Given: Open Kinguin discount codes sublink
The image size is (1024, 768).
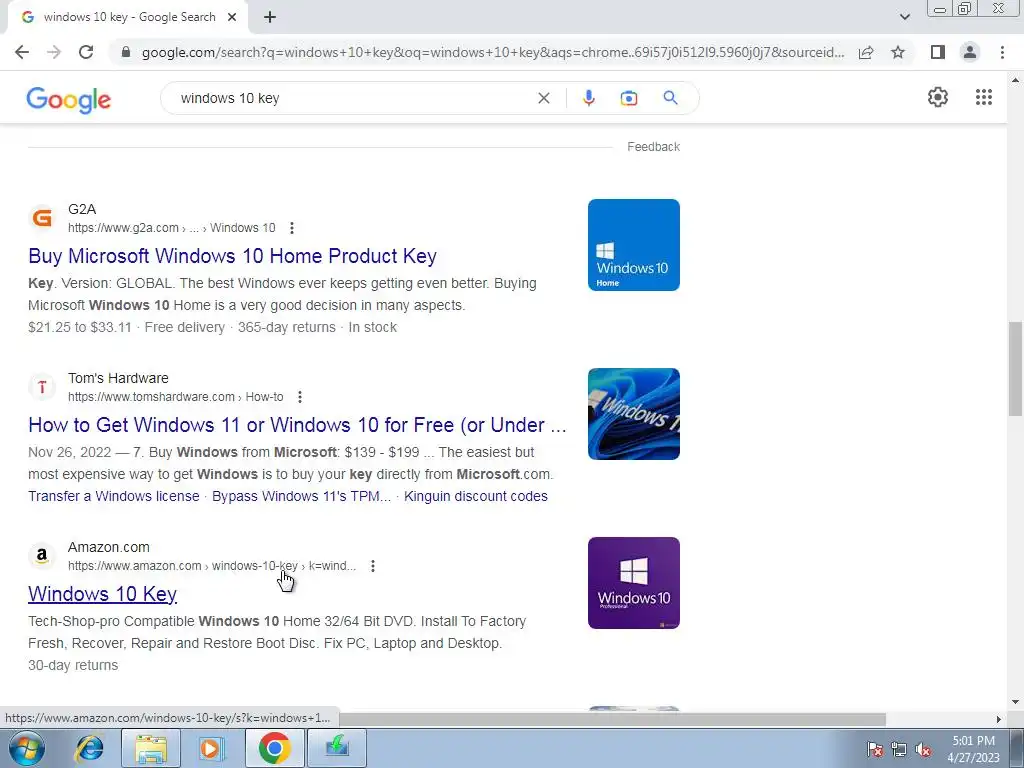Looking at the screenshot, I should pyautogui.click(x=475, y=496).
